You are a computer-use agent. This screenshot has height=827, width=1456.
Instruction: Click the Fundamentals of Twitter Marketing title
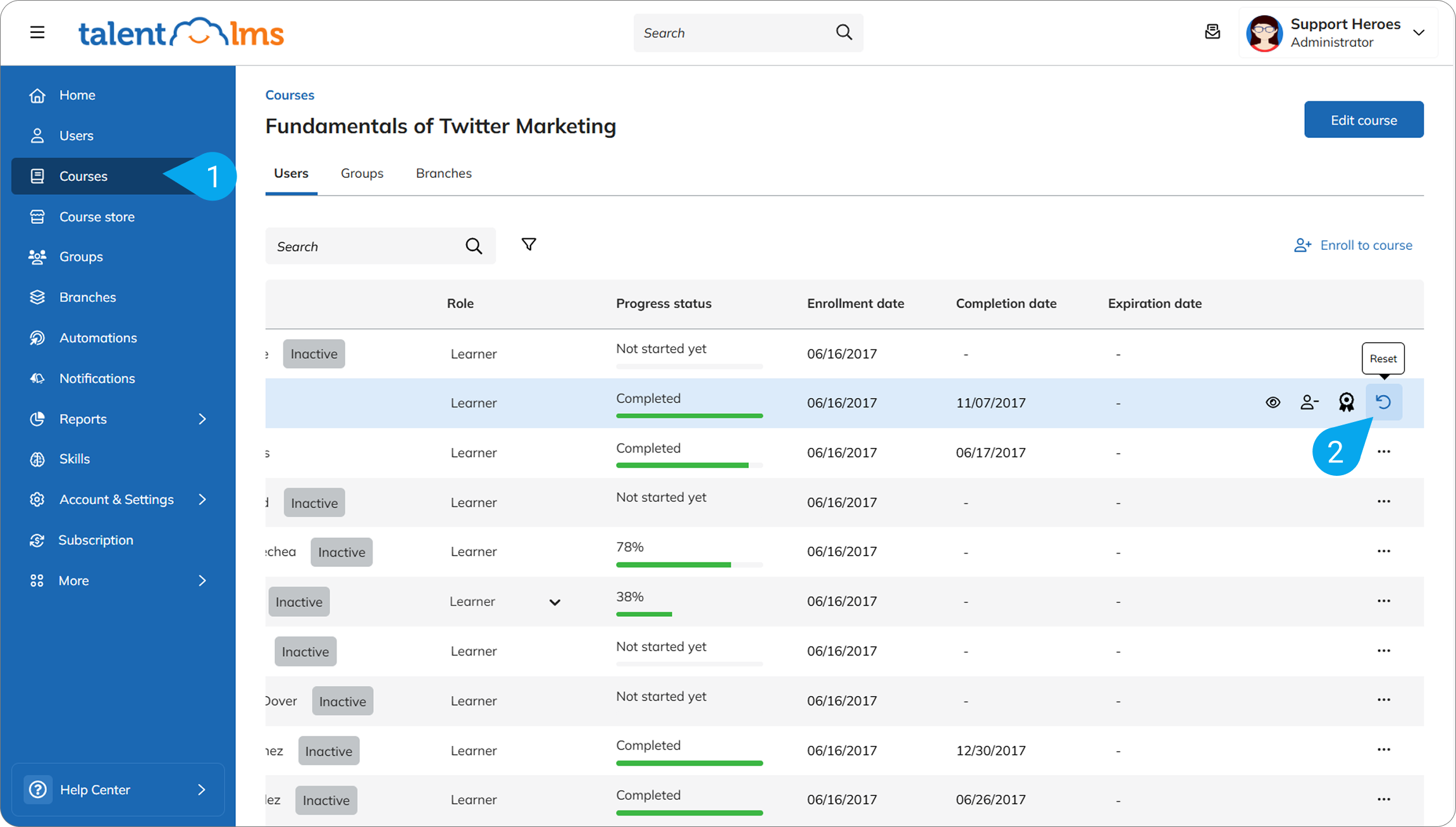point(440,126)
